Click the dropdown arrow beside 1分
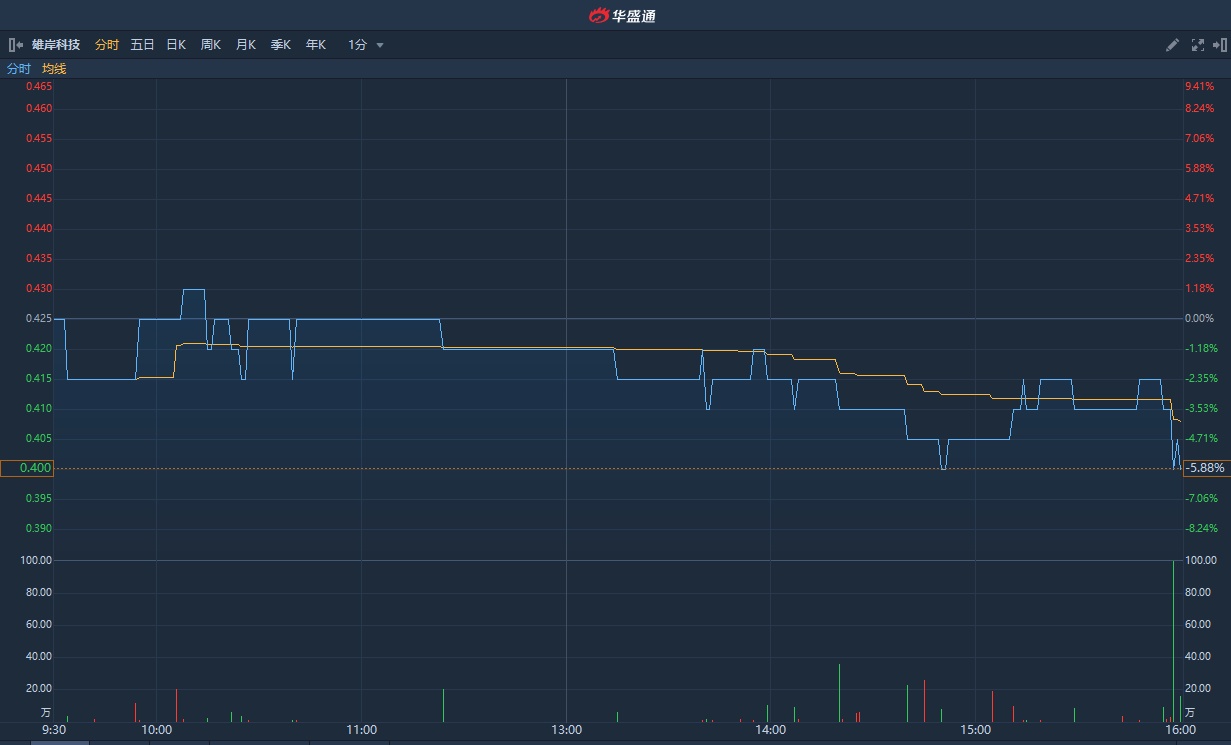1231x745 pixels. click(x=380, y=45)
